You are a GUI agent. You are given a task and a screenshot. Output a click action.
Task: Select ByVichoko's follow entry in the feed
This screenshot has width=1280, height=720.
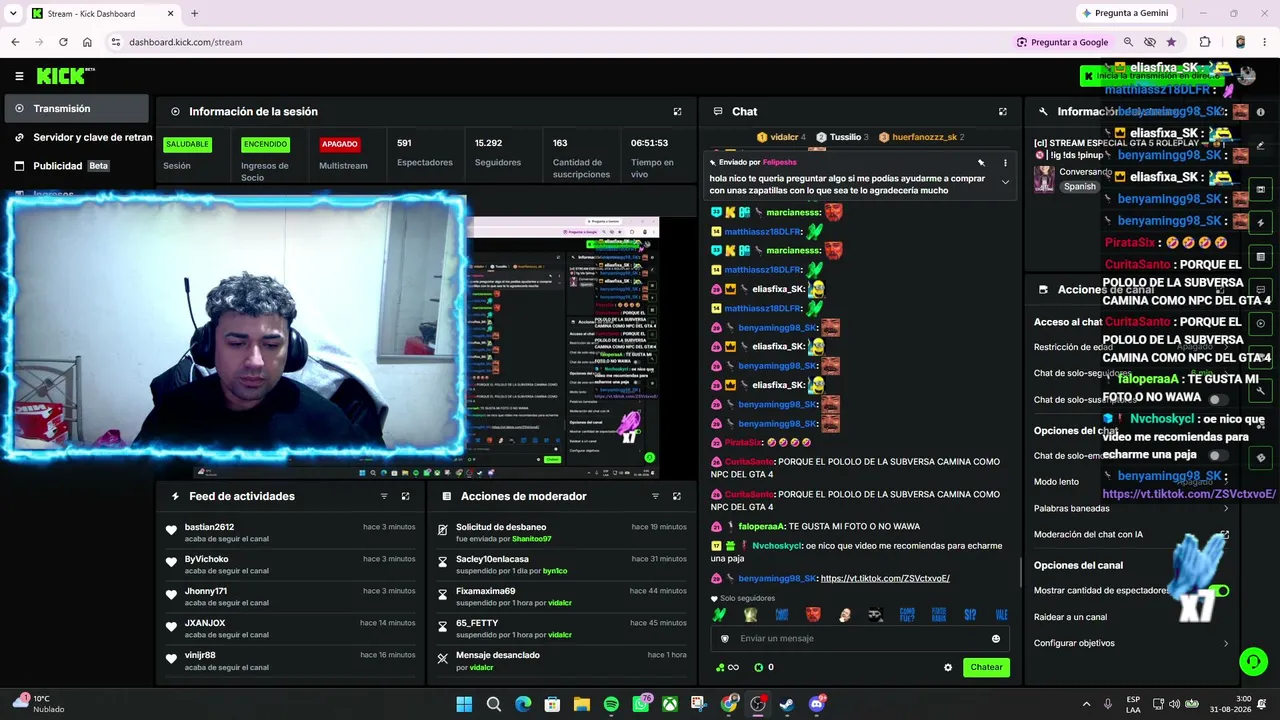coord(290,565)
